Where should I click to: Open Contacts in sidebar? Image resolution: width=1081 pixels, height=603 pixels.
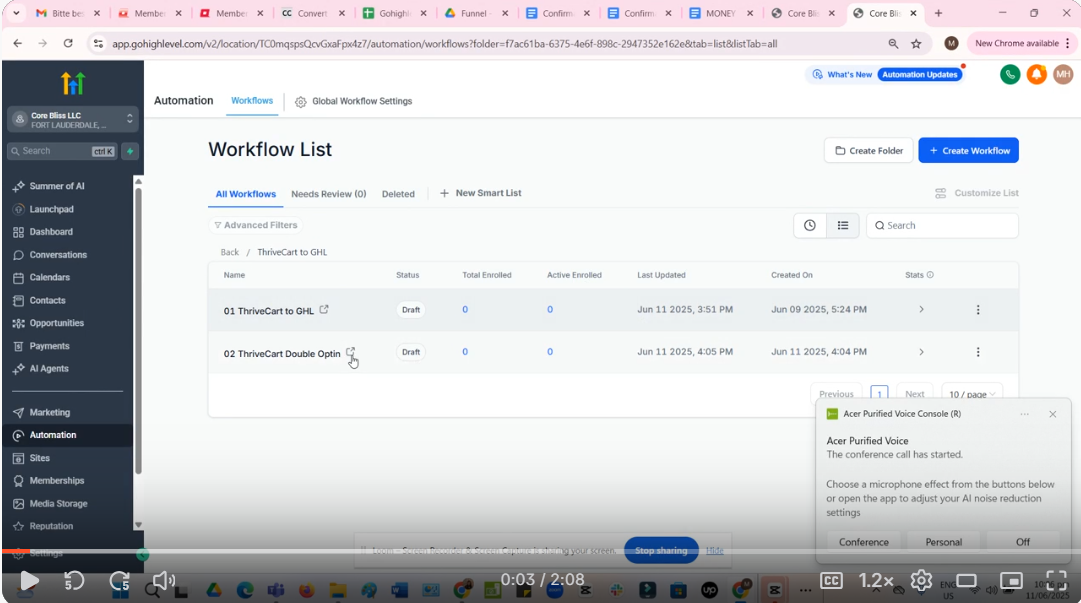(48, 300)
